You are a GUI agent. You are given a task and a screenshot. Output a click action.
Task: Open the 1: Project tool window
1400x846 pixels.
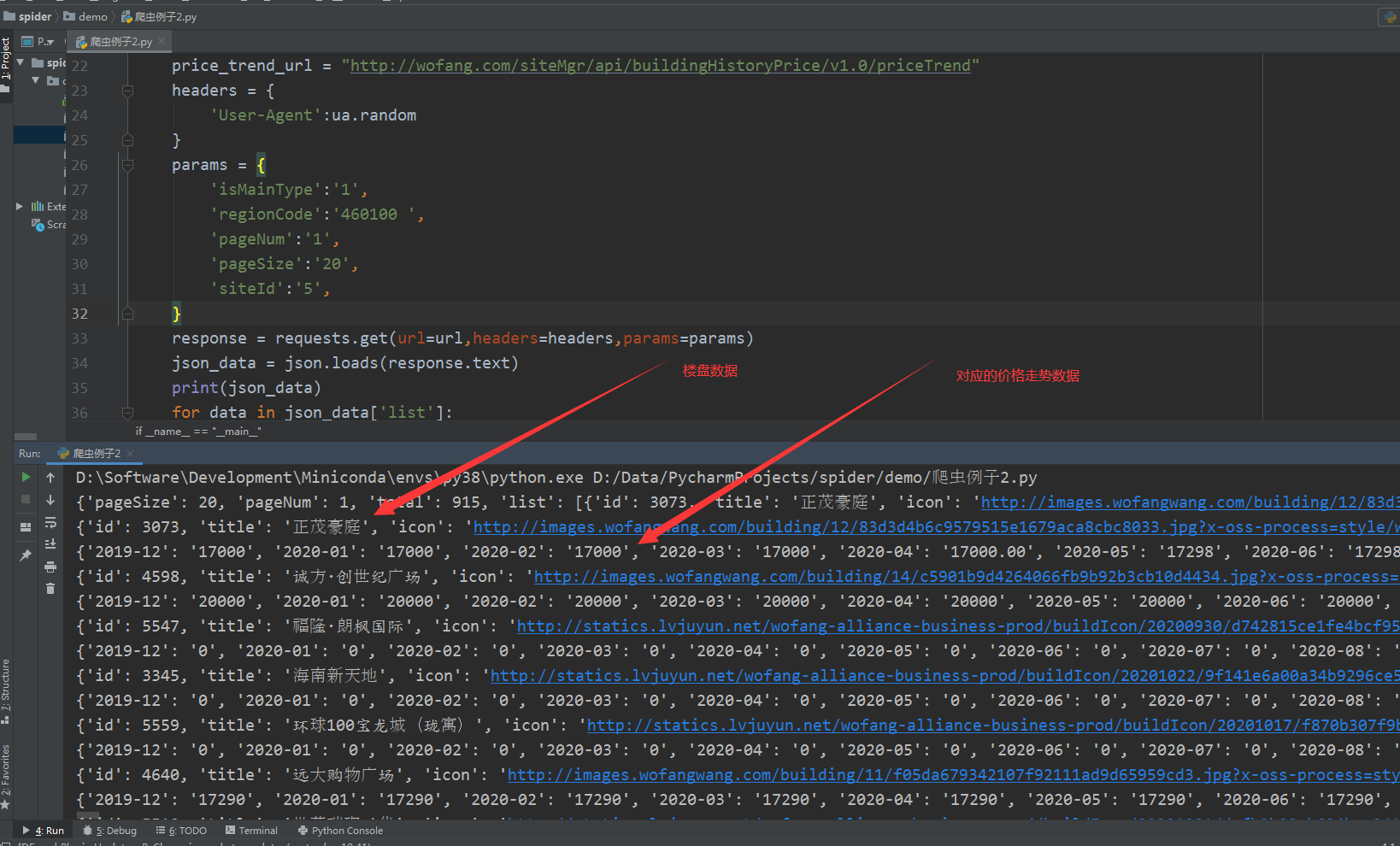(6, 60)
